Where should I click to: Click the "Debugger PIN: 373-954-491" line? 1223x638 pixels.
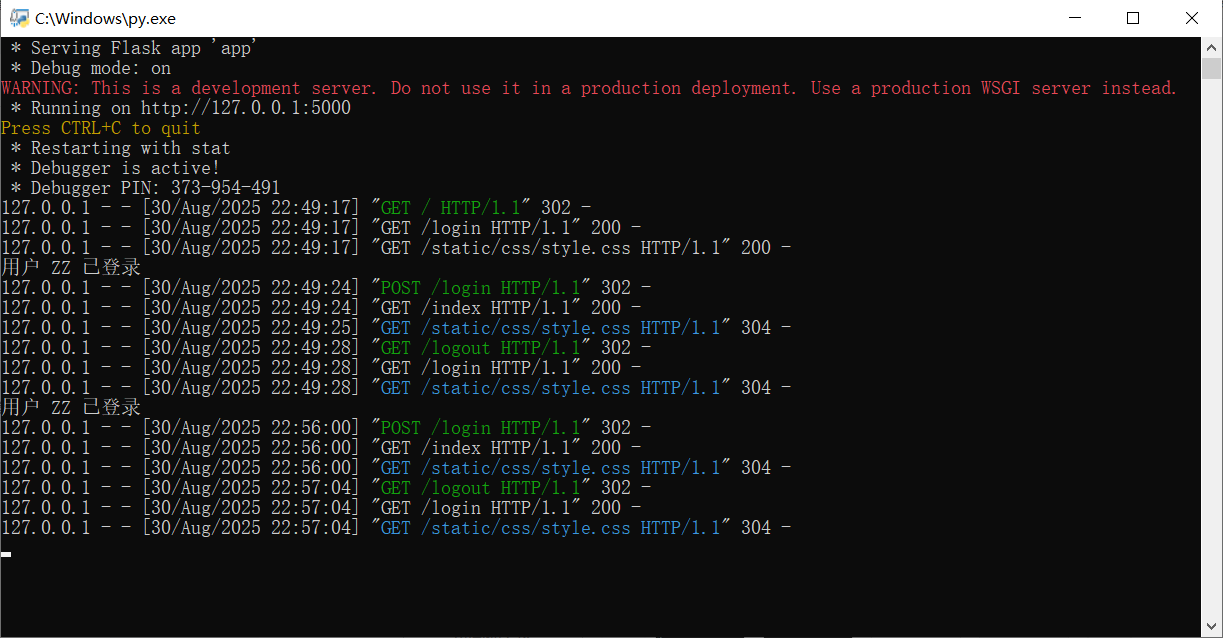[x=146, y=188]
